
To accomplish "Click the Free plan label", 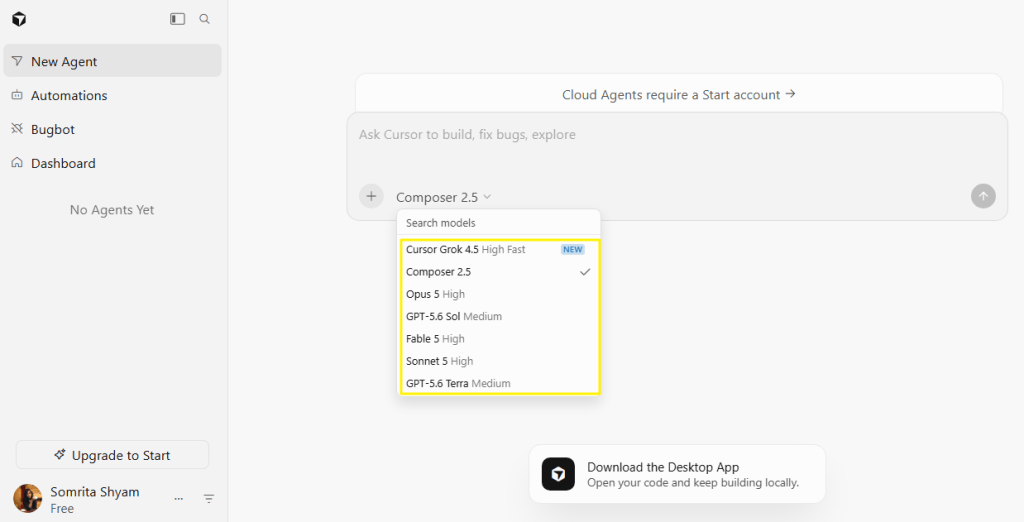I will click(62, 508).
